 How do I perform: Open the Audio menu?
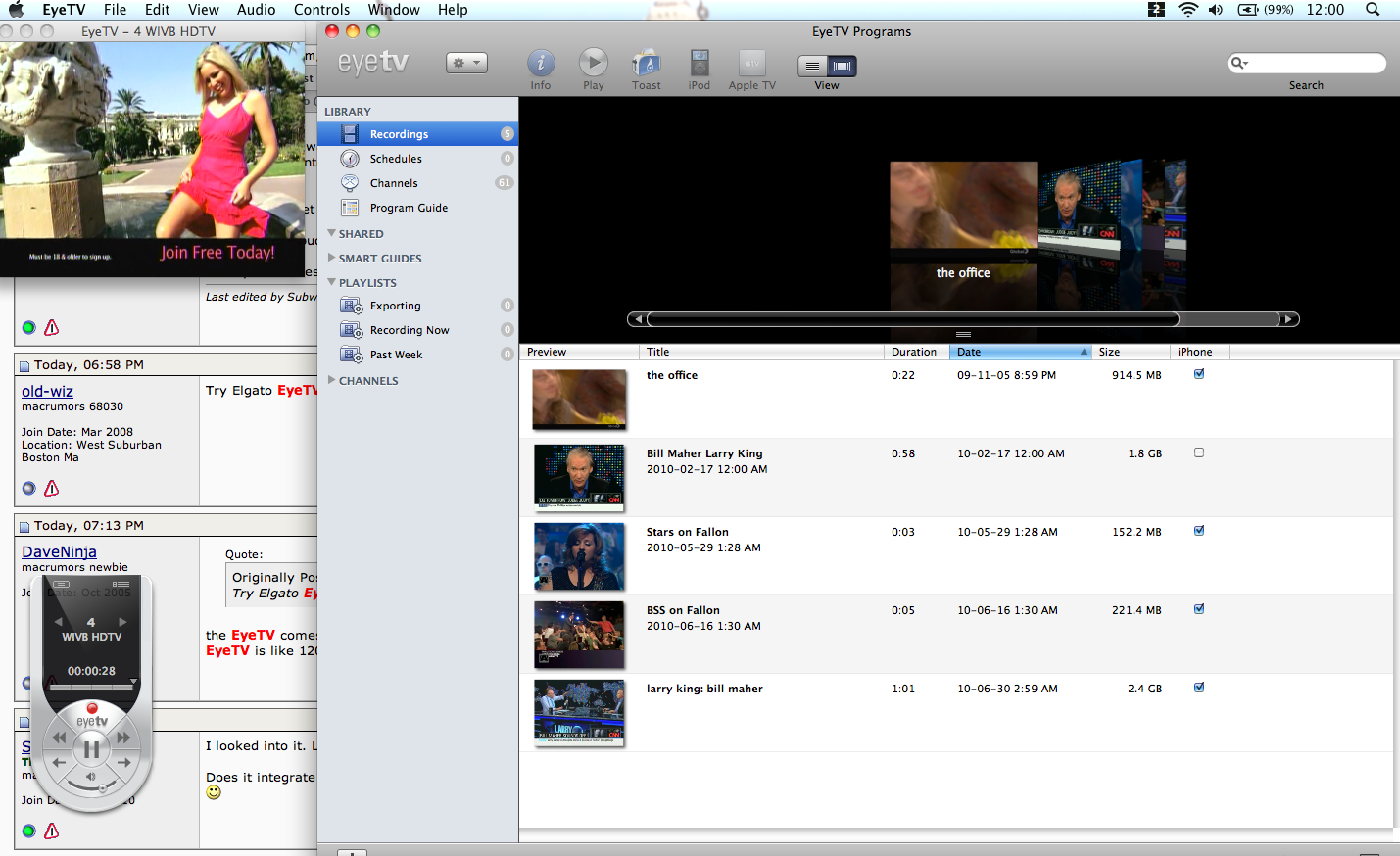tap(257, 10)
